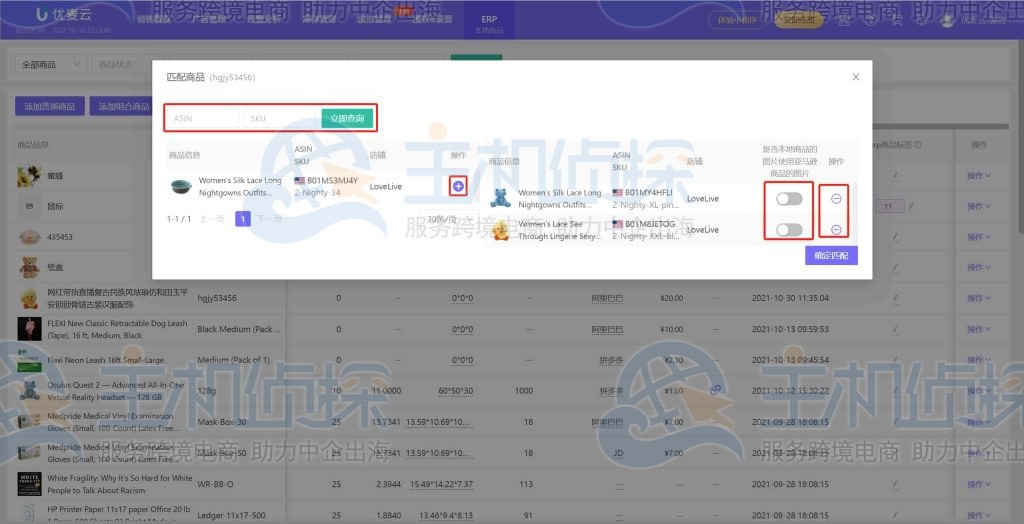Select the ASIN text B01M8JETOG

(650, 224)
